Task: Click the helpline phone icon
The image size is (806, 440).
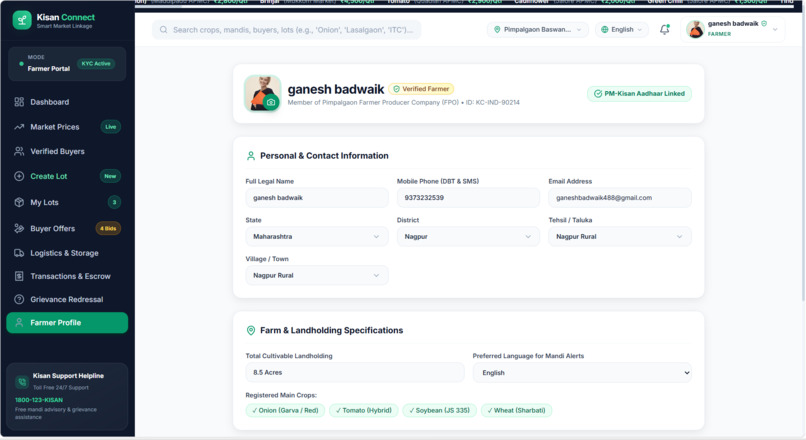Action: coord(22,381)
